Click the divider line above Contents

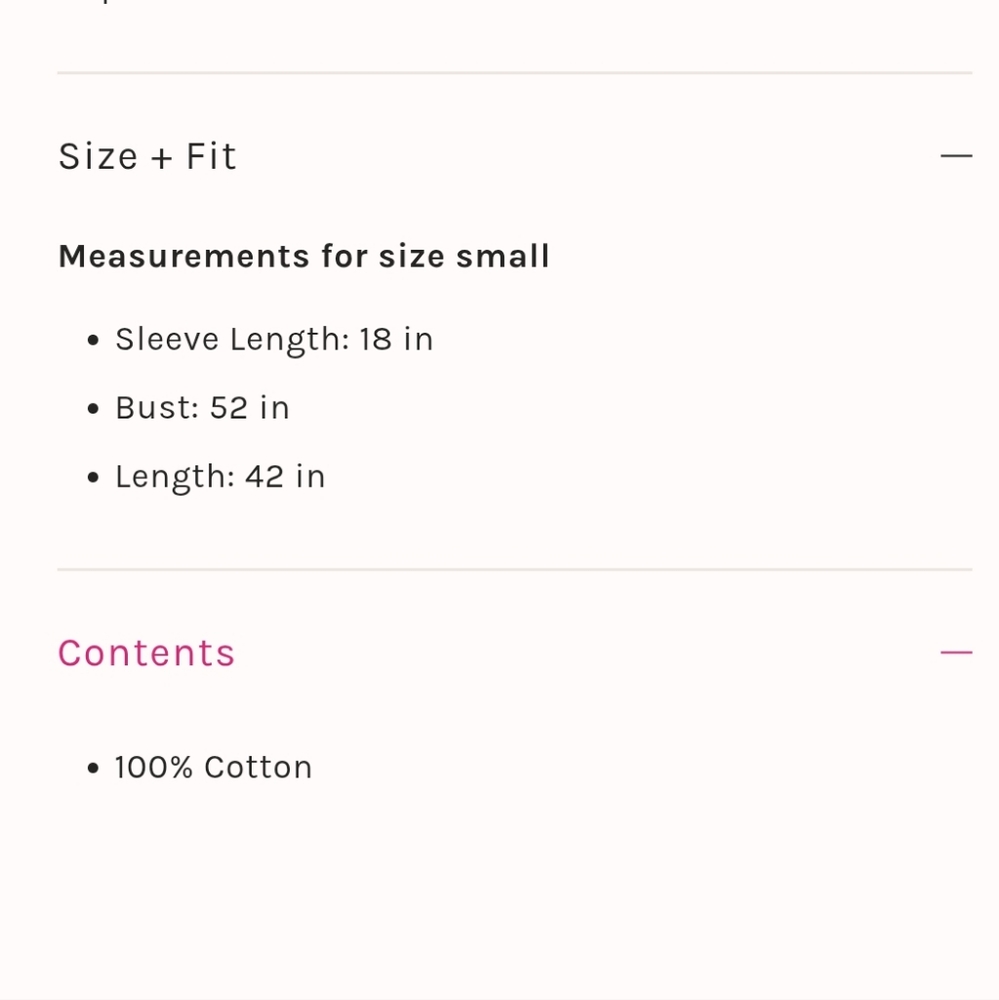click(x=515, y=570)
